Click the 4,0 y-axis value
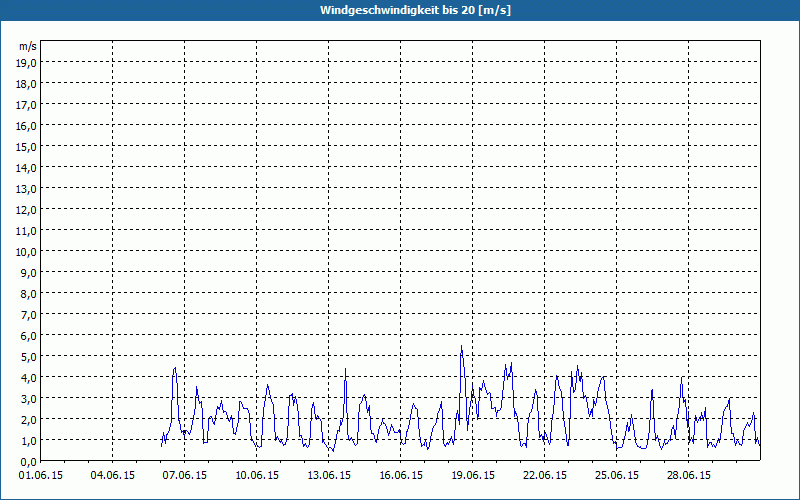The image size is (800, 500). click(29, 378)
